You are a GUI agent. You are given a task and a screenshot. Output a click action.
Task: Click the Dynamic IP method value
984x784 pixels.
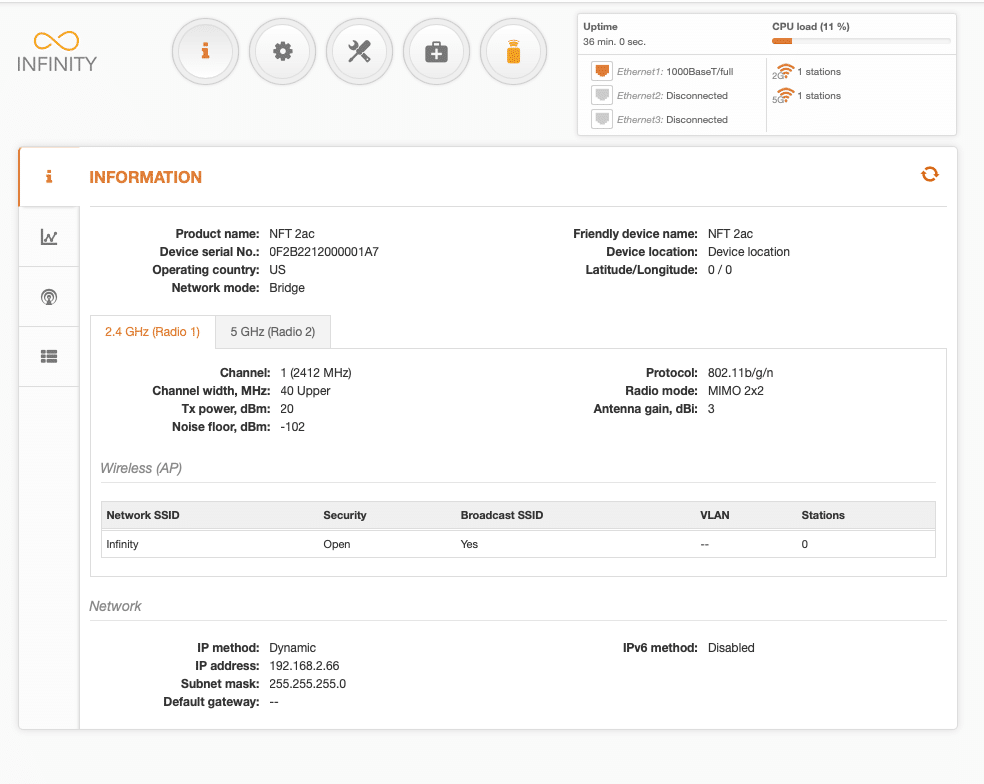pyautogui.click(x=292, y=648)
